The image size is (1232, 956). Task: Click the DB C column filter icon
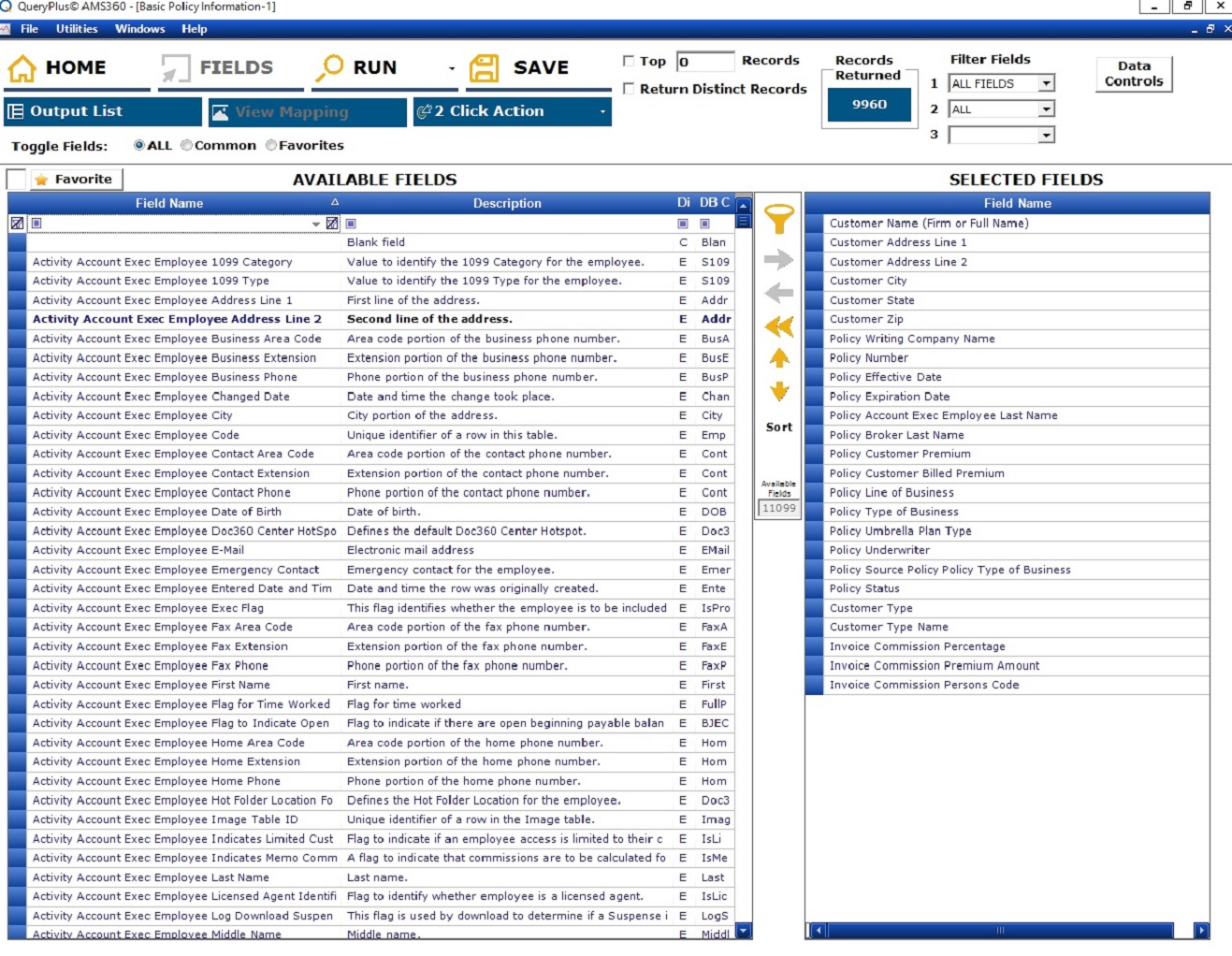(x=704, y=224)
